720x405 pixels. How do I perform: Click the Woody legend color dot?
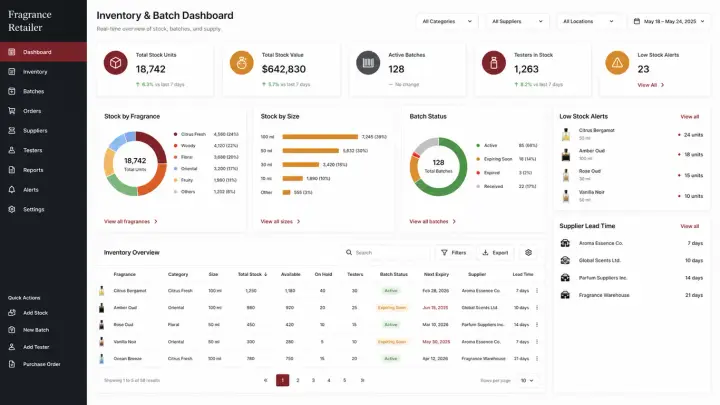175,146
